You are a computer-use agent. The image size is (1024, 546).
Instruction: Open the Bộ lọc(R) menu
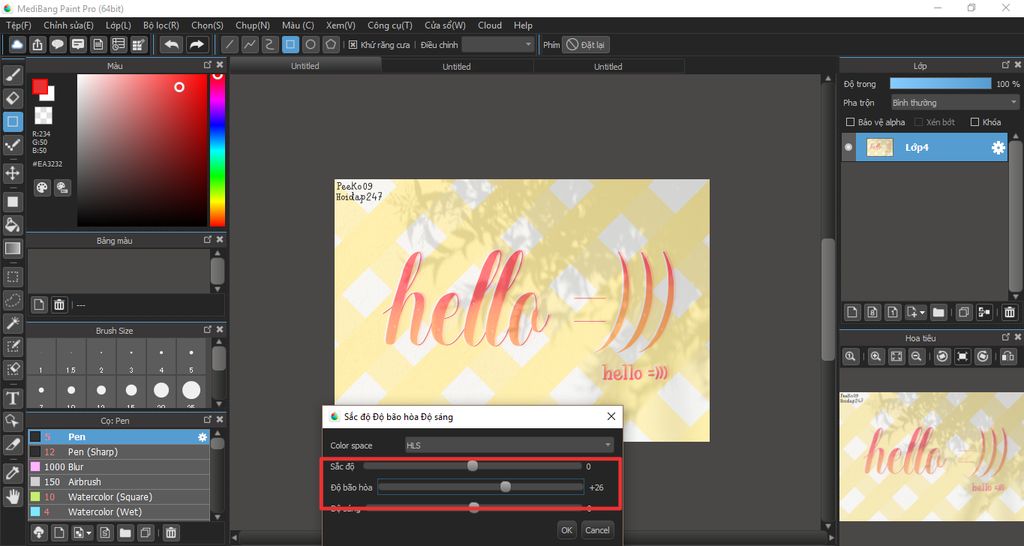coord(161,25)
